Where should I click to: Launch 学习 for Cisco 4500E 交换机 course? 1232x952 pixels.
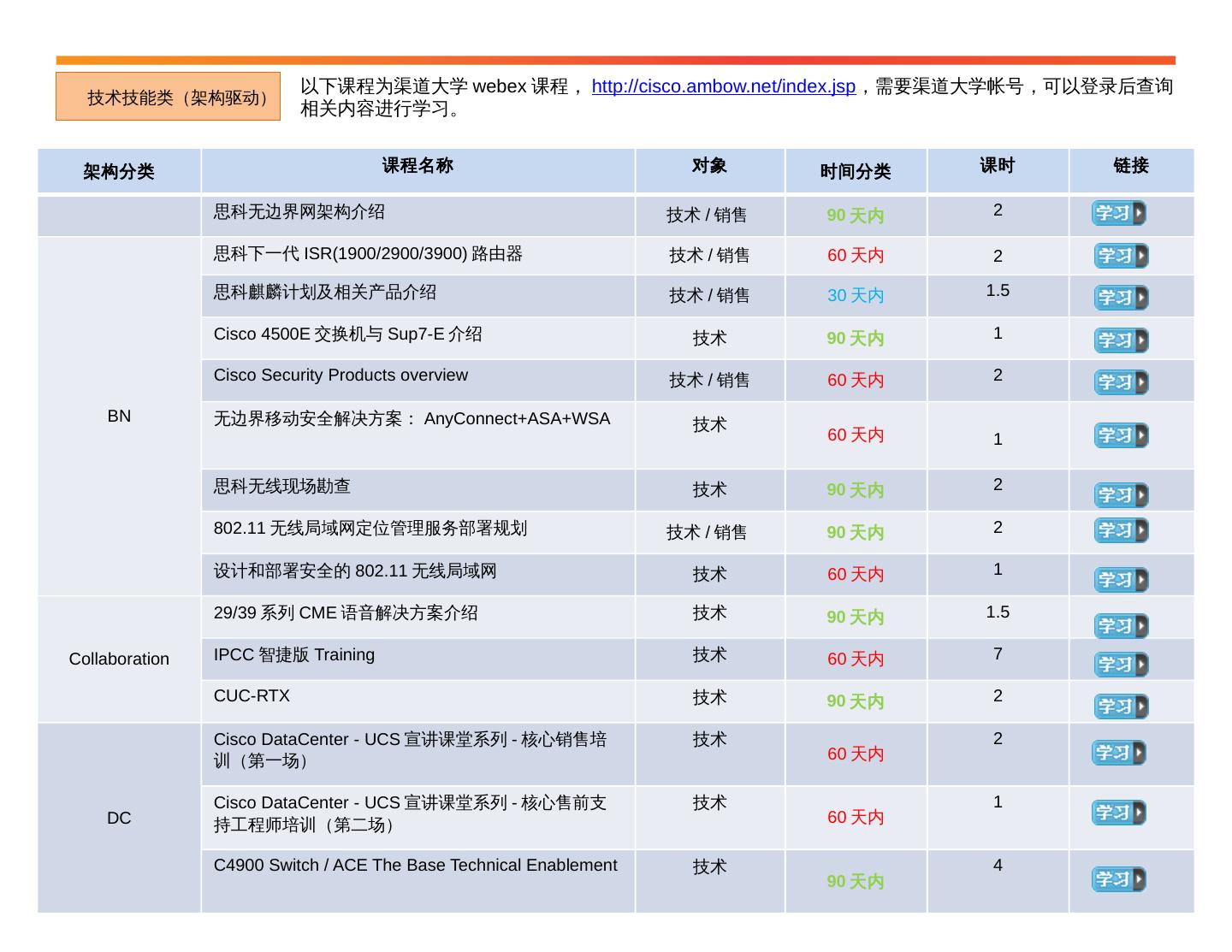(x=1121, y=340)
